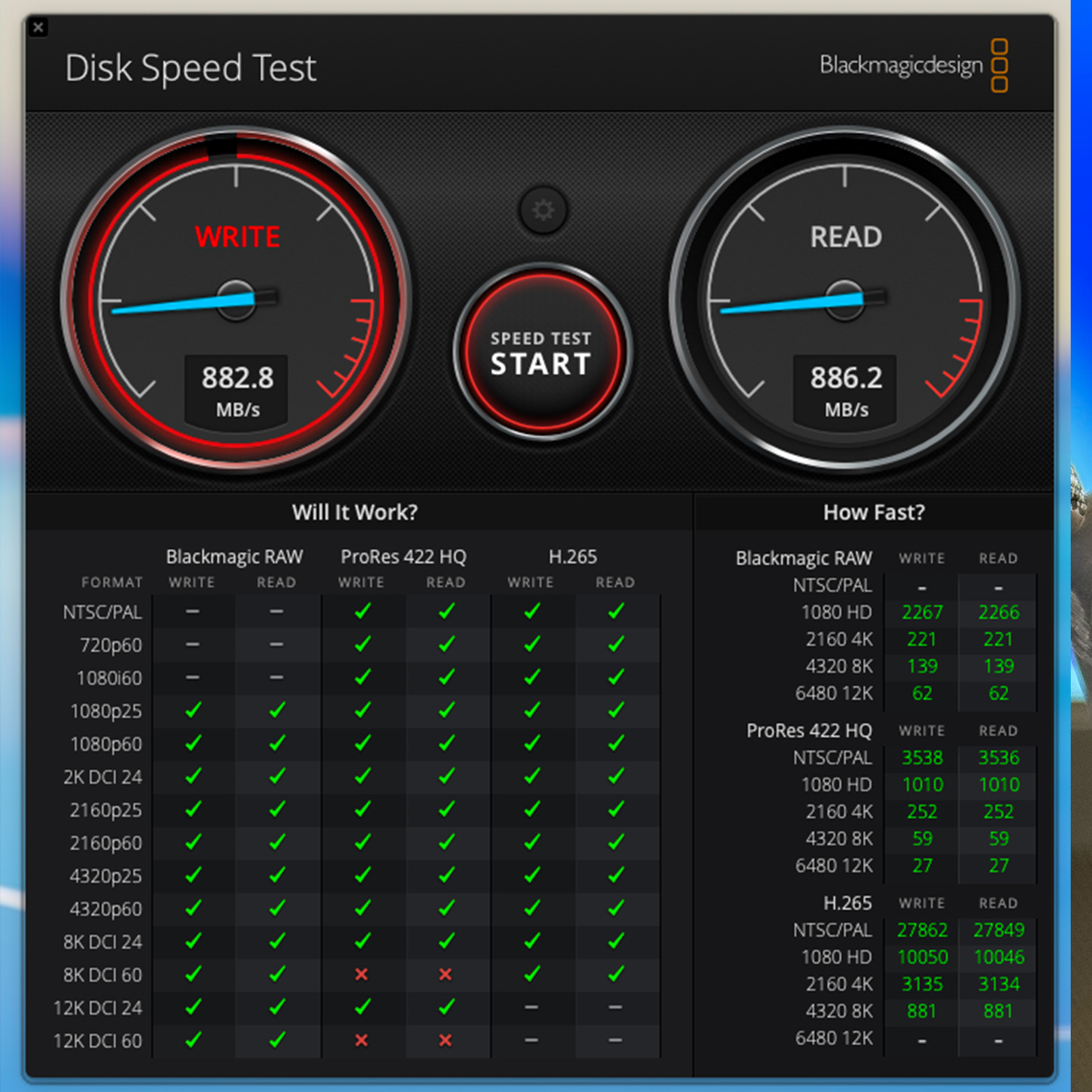Click the red X for 12K DCI 60 ProRes read
Screen dimensions: 1092x1092
(x=447, y=1040)
